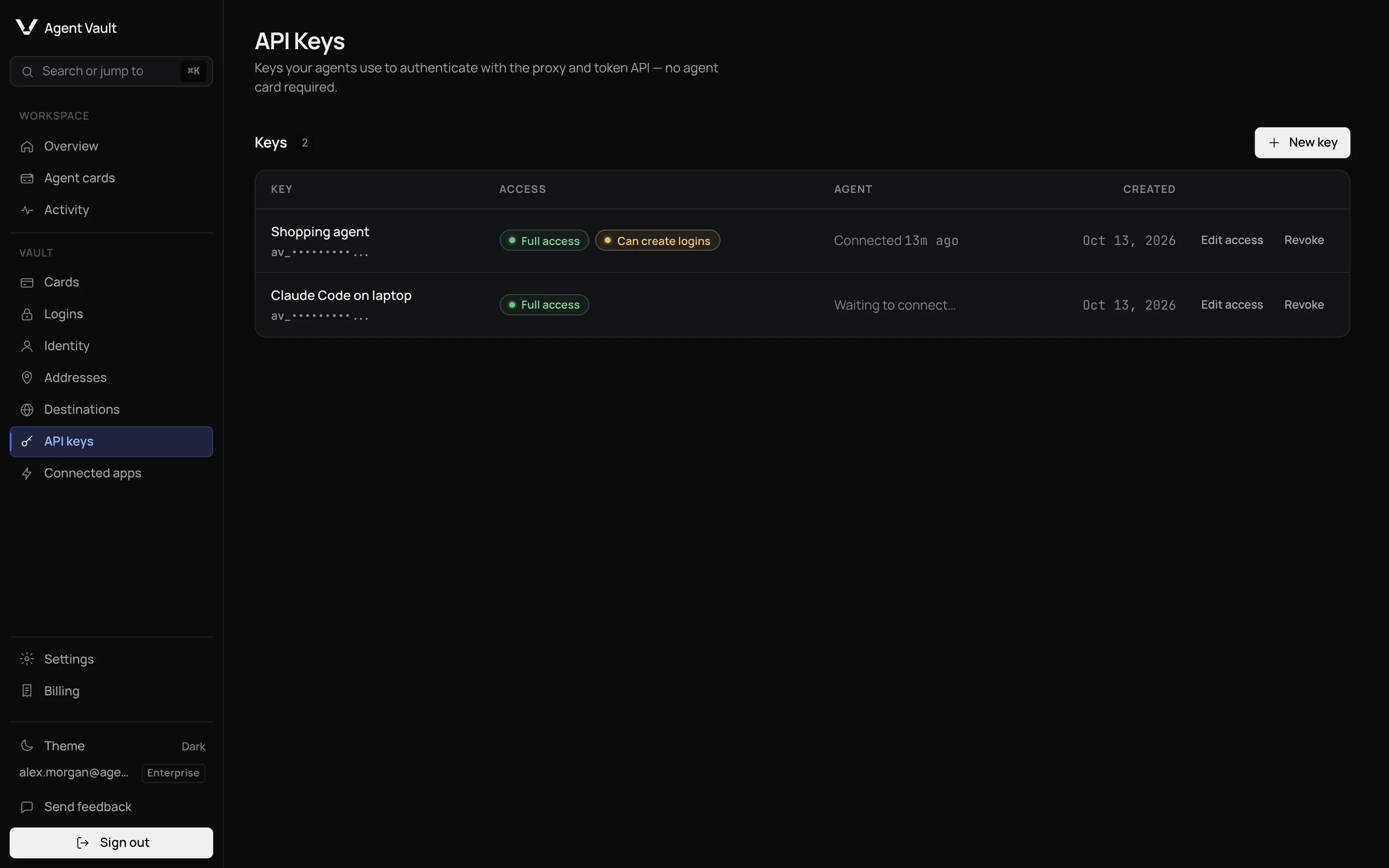Open the Send feedback entry

111,807
